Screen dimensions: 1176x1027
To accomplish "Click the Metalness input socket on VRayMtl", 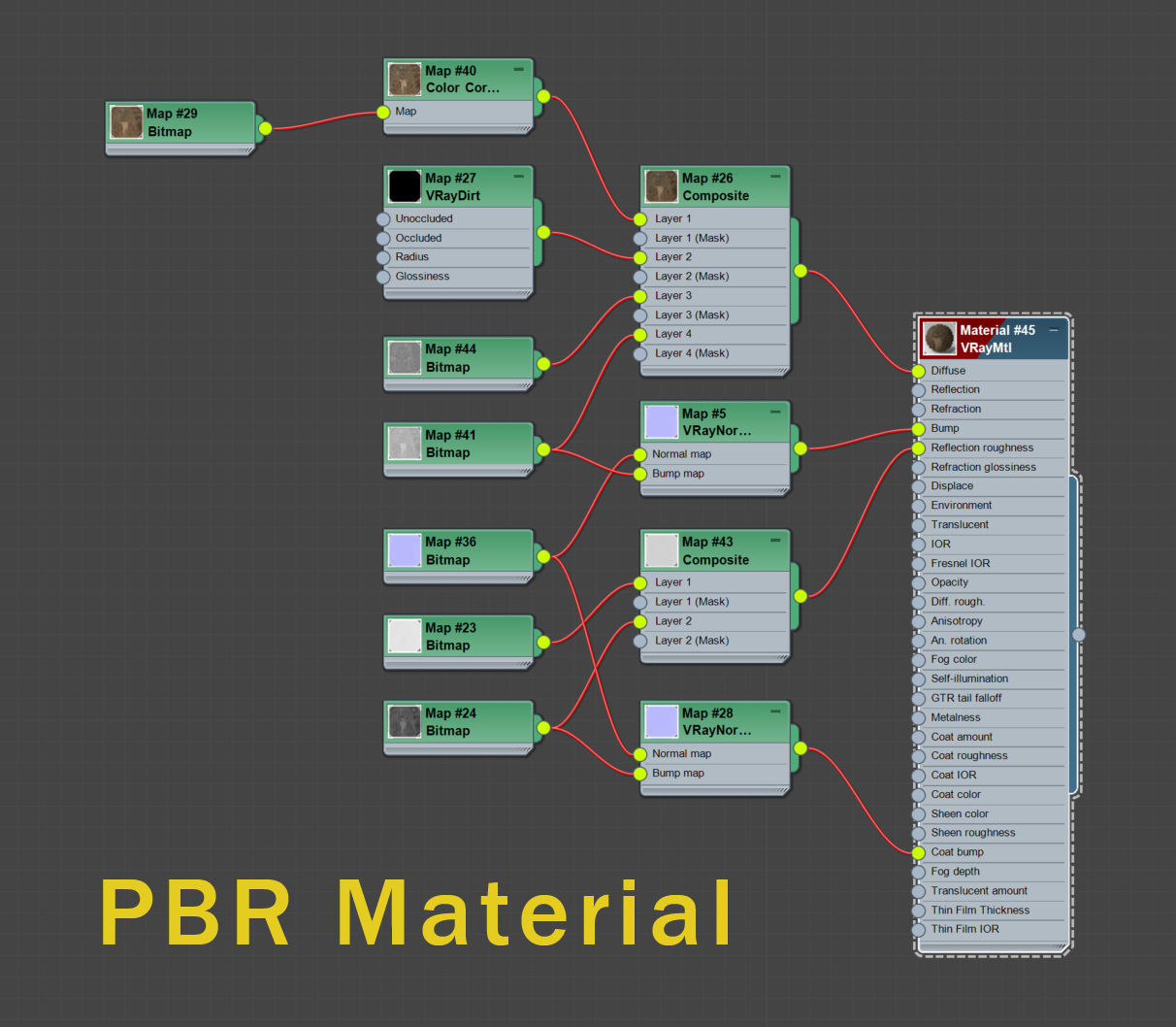I will point(919,718).
